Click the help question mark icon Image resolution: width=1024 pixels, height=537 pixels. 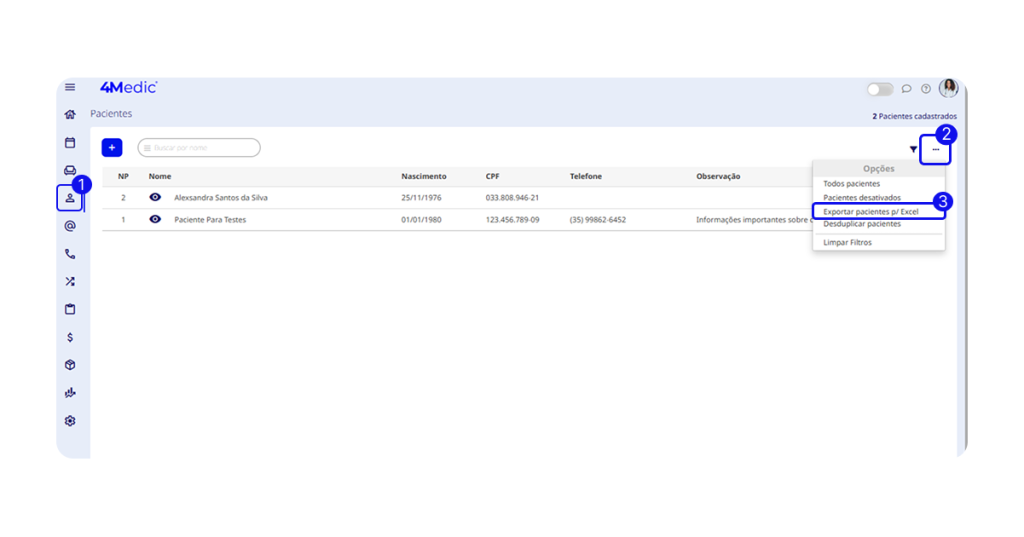tap(926, 89)
